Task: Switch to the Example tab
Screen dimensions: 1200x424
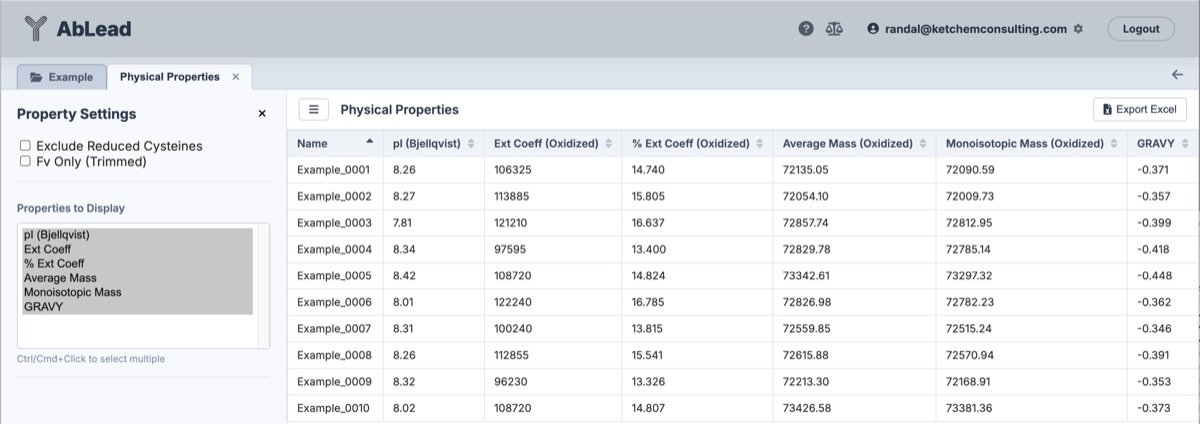Action: [x=61, y=77]
